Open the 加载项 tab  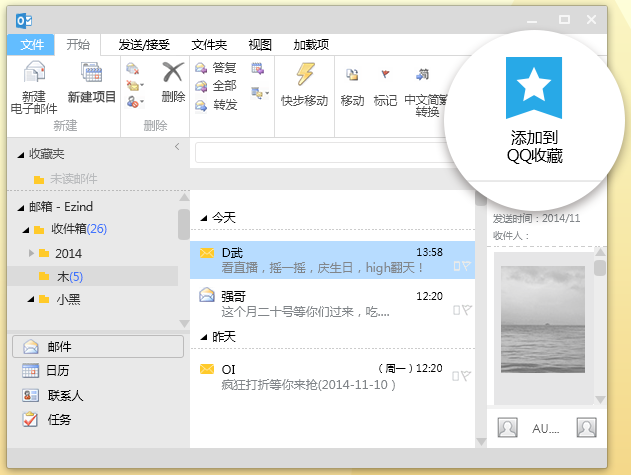(x=311, y=45)
